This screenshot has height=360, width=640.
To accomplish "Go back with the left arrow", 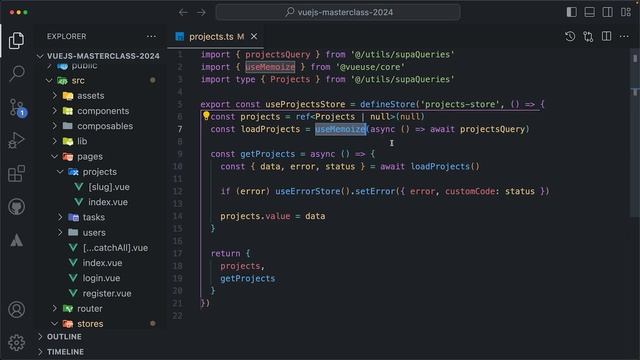I will [x=183, y=13].
